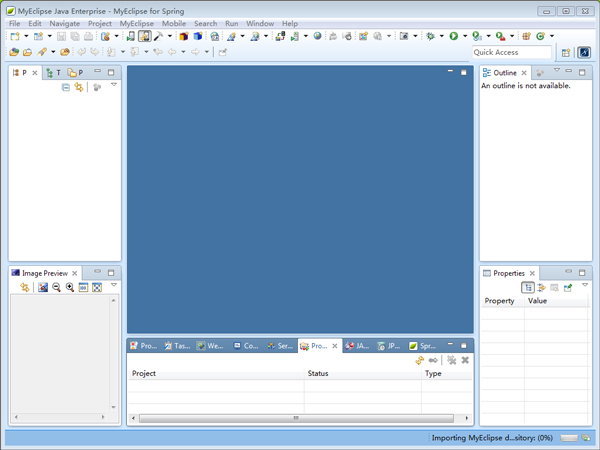Click the Debug bug icon in the toolbar
This screenshot has height=450, width=600.
430,37
